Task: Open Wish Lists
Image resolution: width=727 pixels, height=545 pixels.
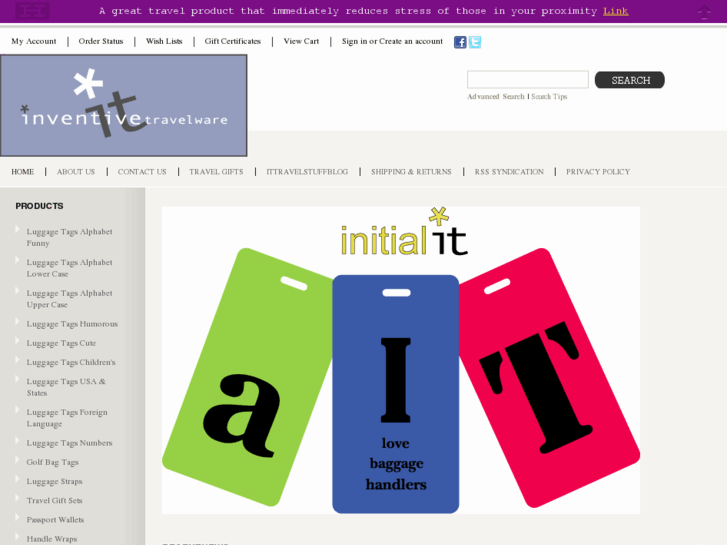Action: coord(164,41)
